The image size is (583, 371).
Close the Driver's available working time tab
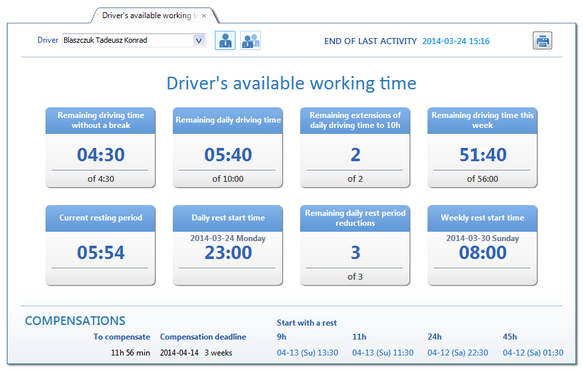(x=204, y=16)
